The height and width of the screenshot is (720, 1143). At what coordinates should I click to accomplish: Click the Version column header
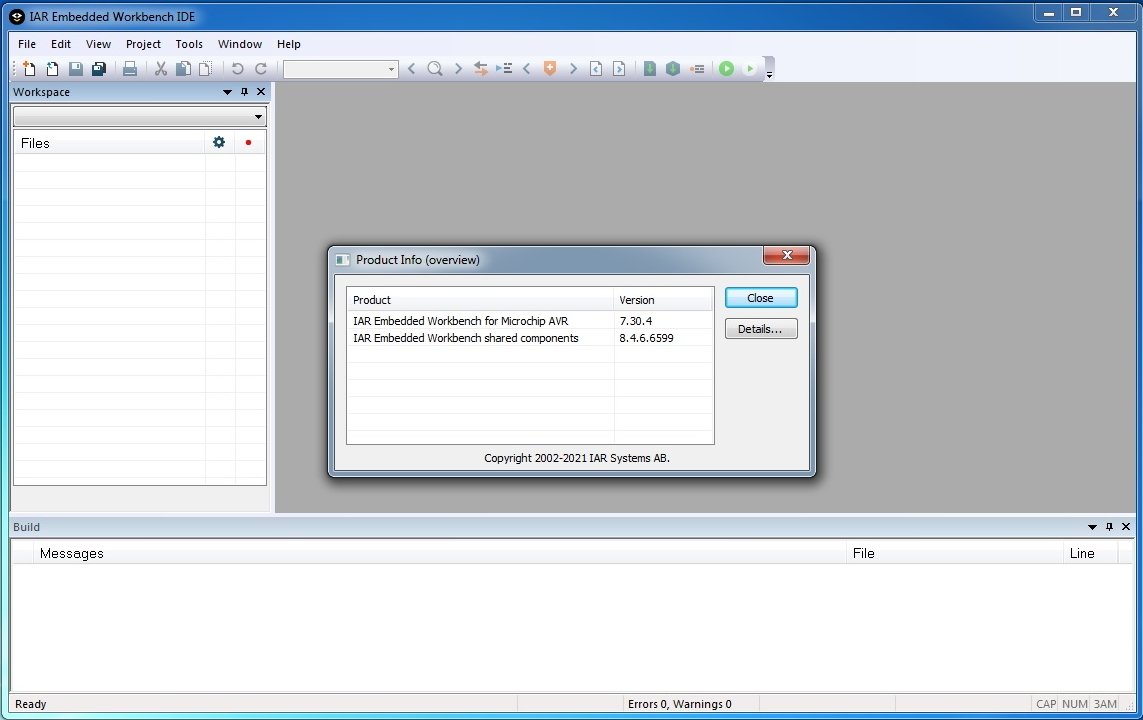tap(637, 300)
